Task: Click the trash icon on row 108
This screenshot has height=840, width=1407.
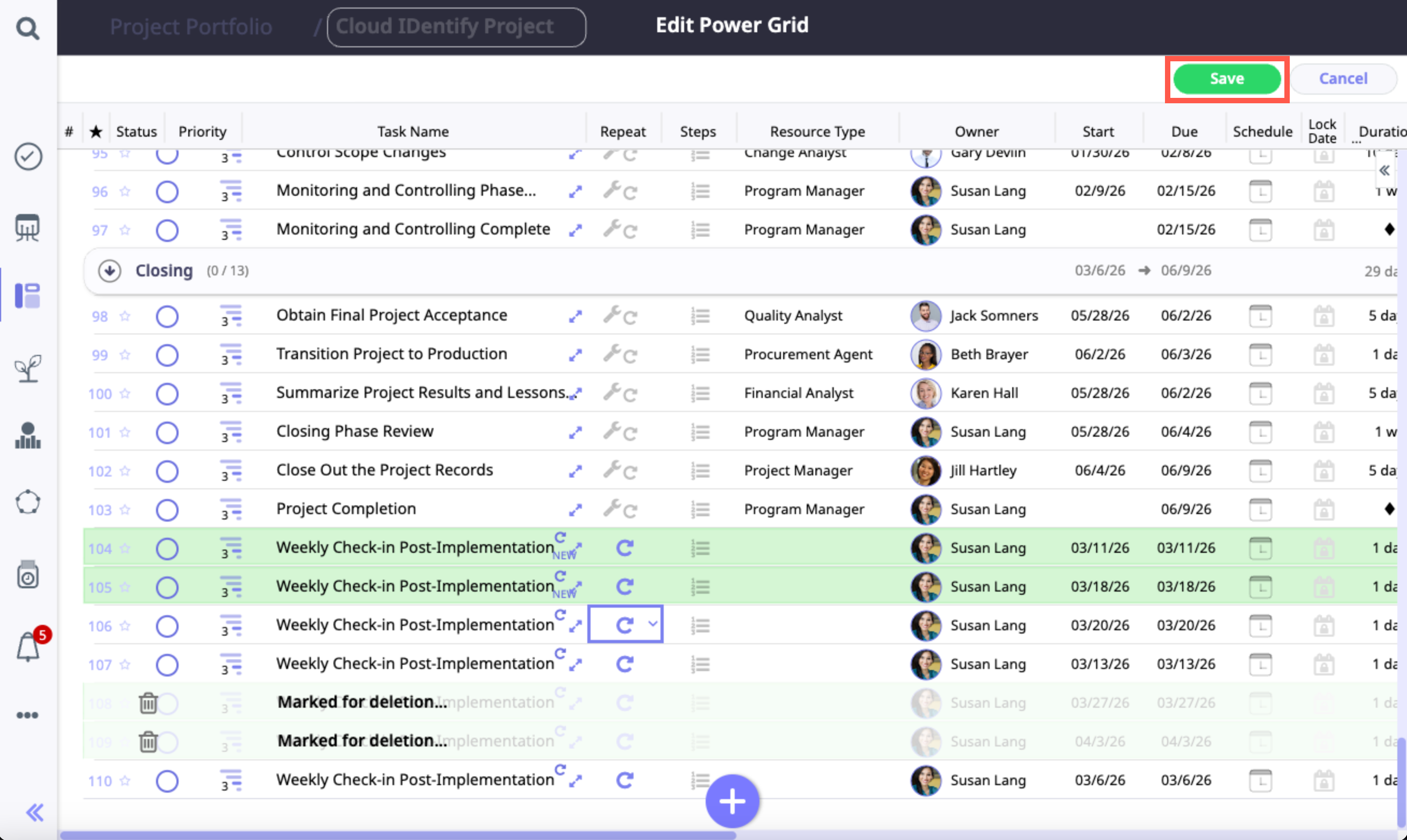Action: (x=148, y=703)
